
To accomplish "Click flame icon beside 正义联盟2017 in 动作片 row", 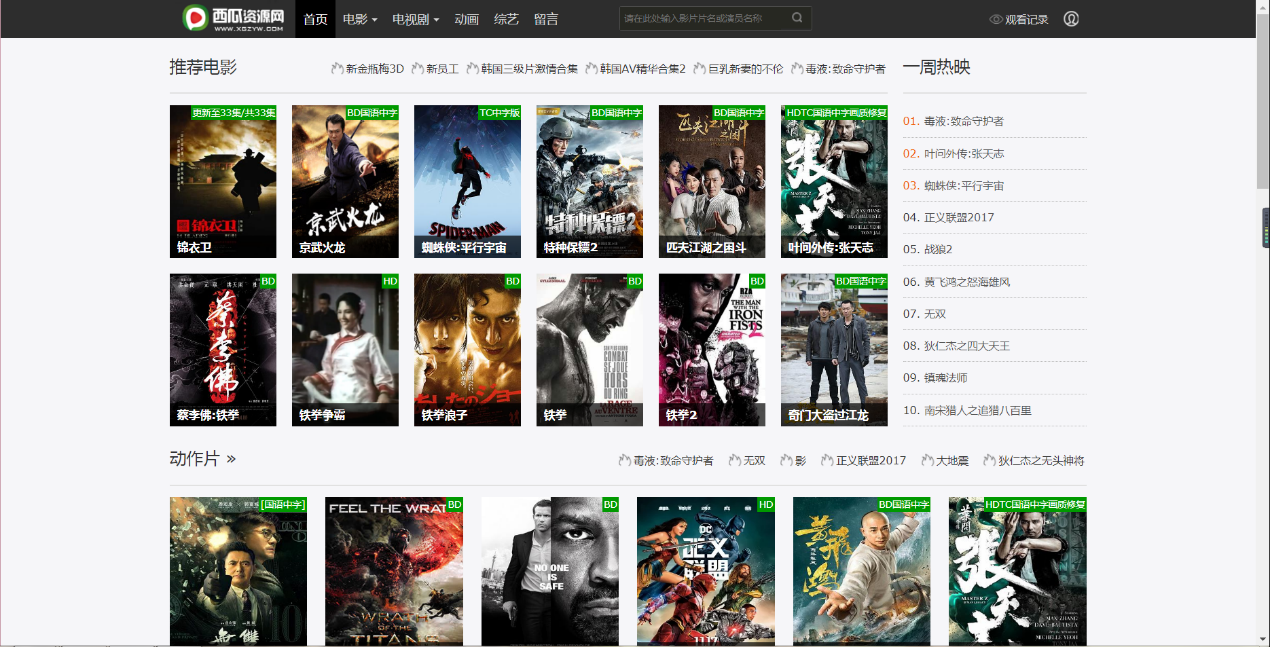I will pos(827,461).
